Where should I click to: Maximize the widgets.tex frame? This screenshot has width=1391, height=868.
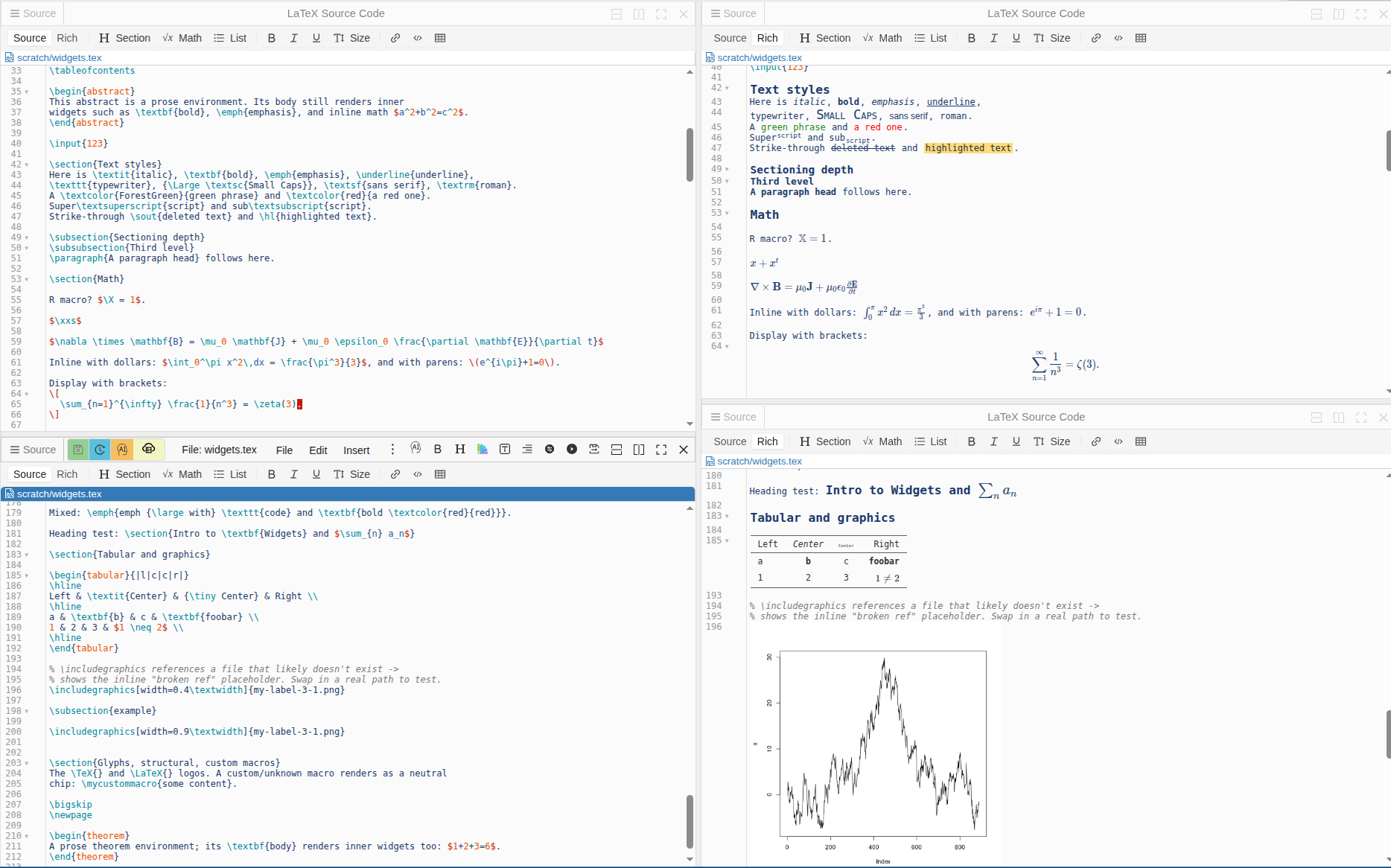point(661,450)
